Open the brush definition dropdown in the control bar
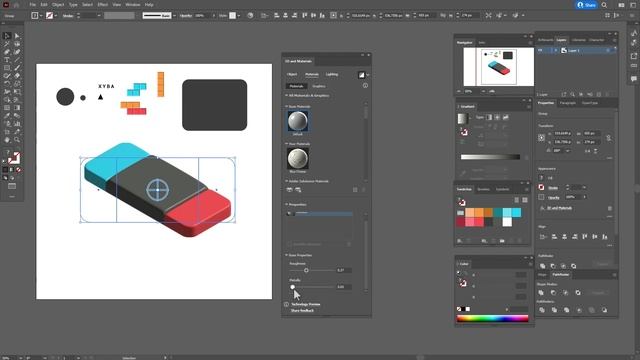 click(x=174, y=16)
